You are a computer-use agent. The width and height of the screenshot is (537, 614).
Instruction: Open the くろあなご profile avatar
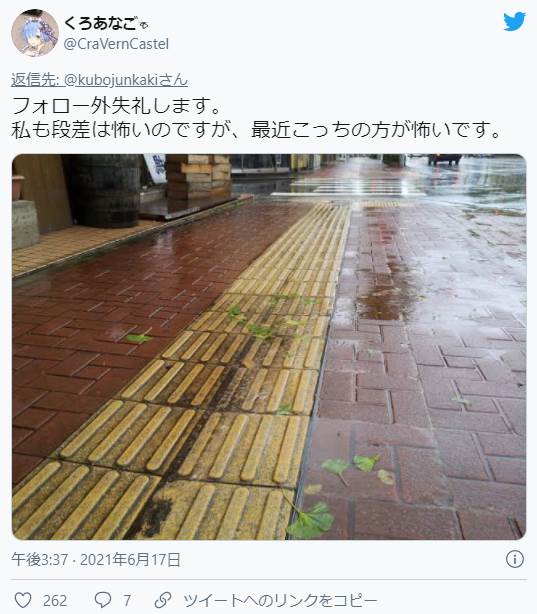[35, 33]
